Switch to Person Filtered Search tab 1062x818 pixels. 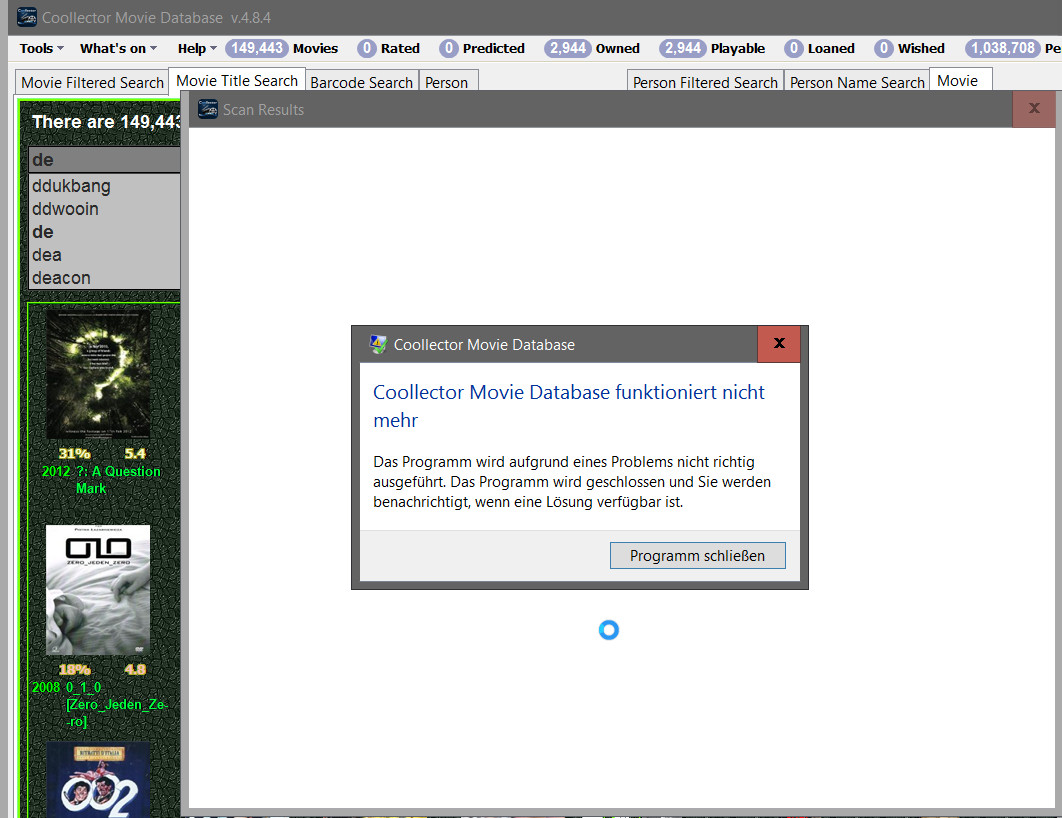point(705,83)
